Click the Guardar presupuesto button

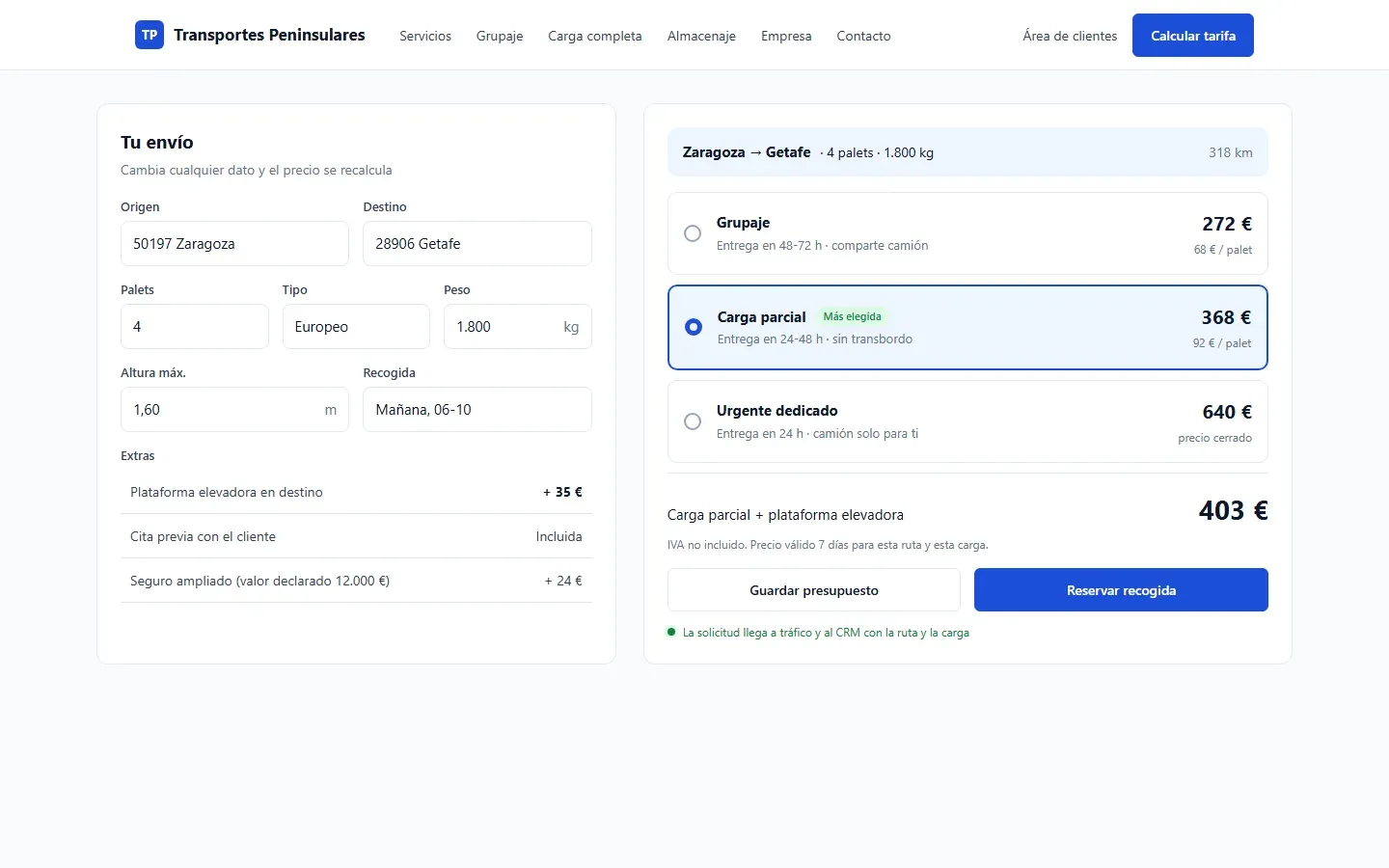[x=814, y=590]
